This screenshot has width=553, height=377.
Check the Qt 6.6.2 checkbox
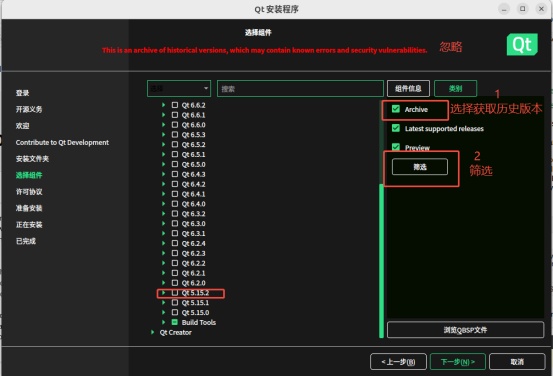pos(175,105)
